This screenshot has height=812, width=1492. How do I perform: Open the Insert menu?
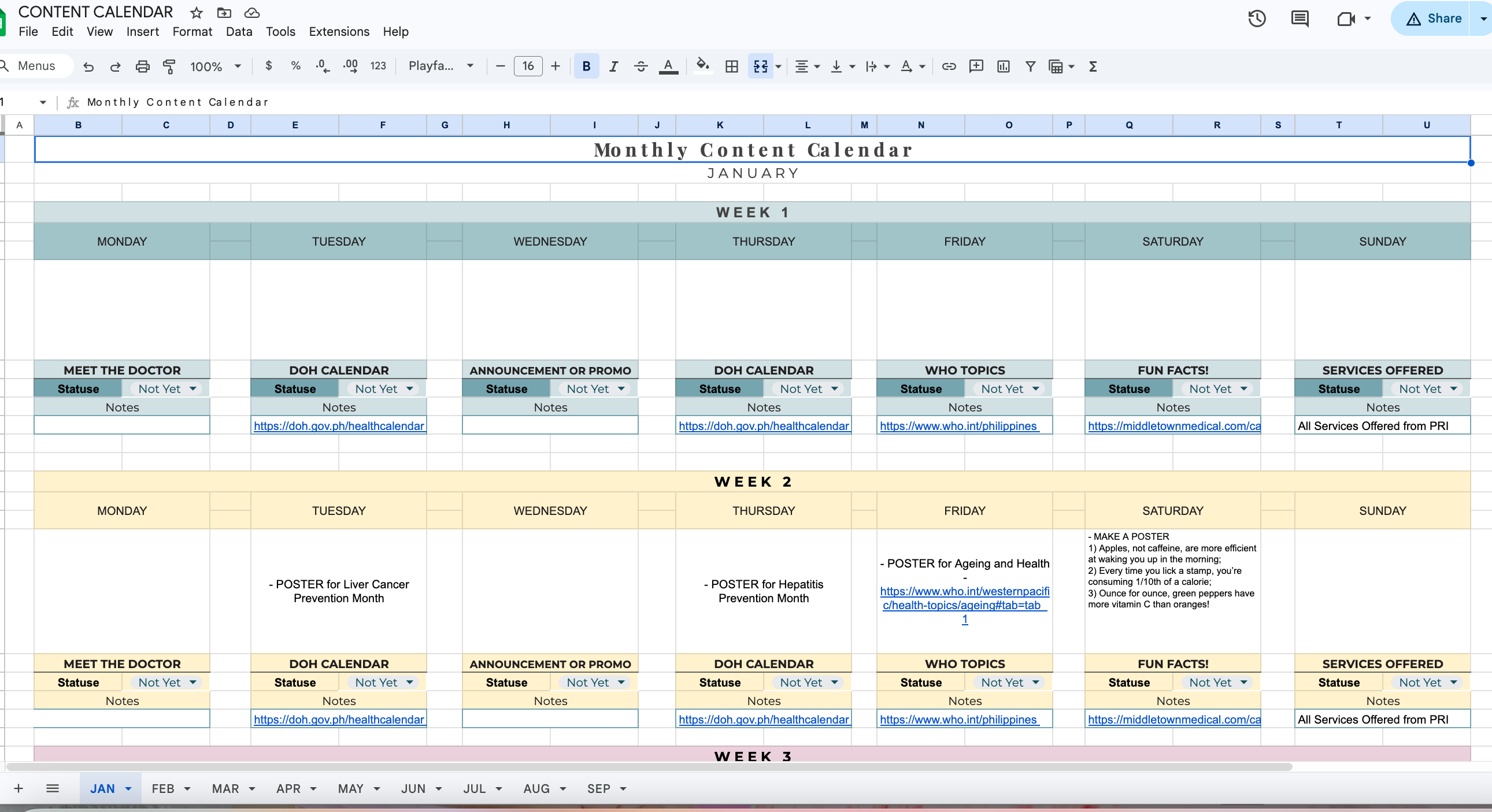142,32
